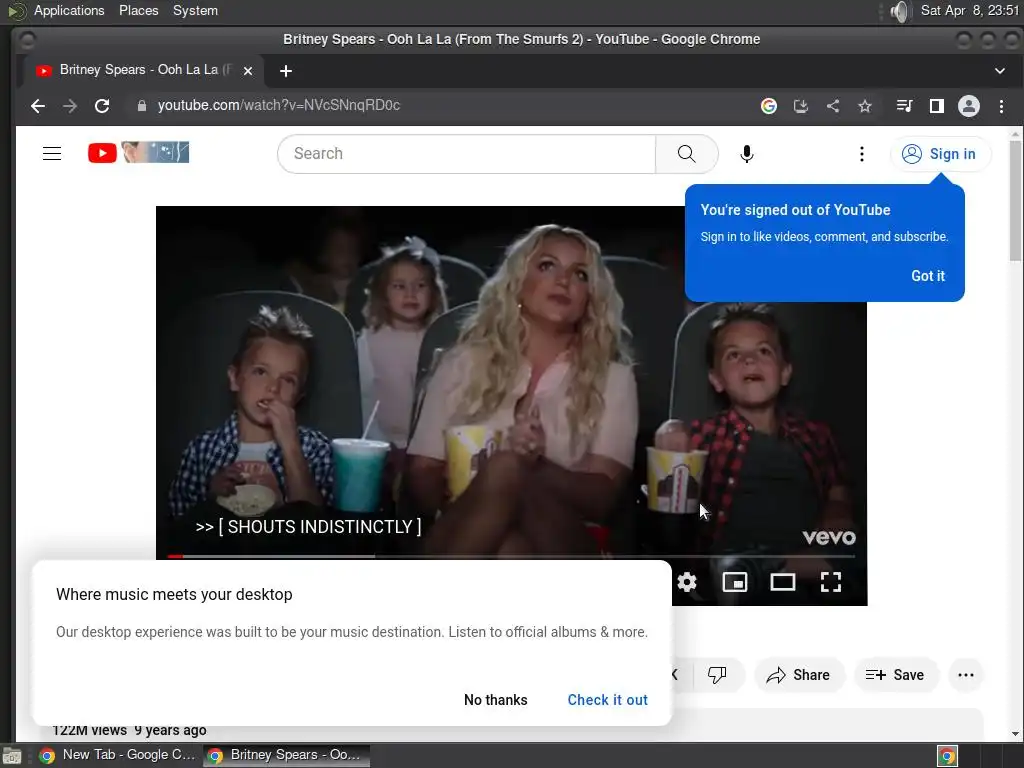The width and height of the screenshot is (1024, 768).
Task: Enter full screen mode
Action: pos(831,581)
